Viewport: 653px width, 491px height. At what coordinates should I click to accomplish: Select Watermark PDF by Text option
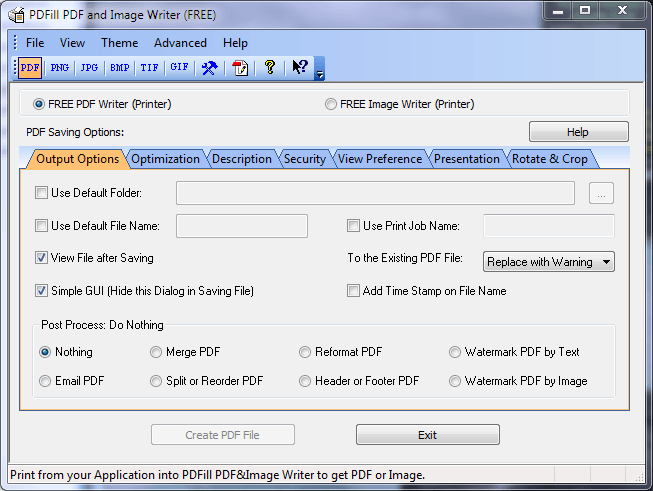455,352
